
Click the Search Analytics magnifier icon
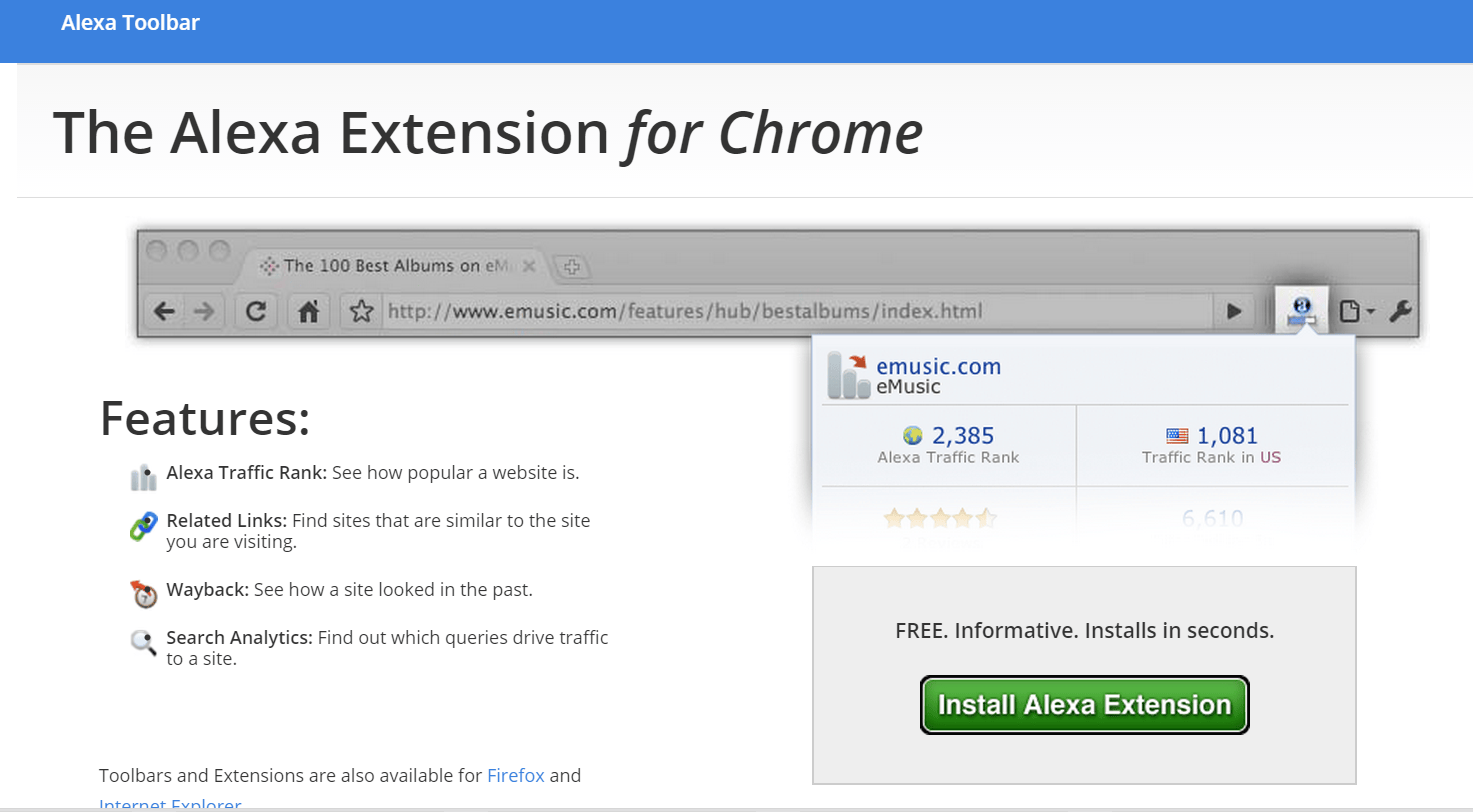tap(144, 642)
